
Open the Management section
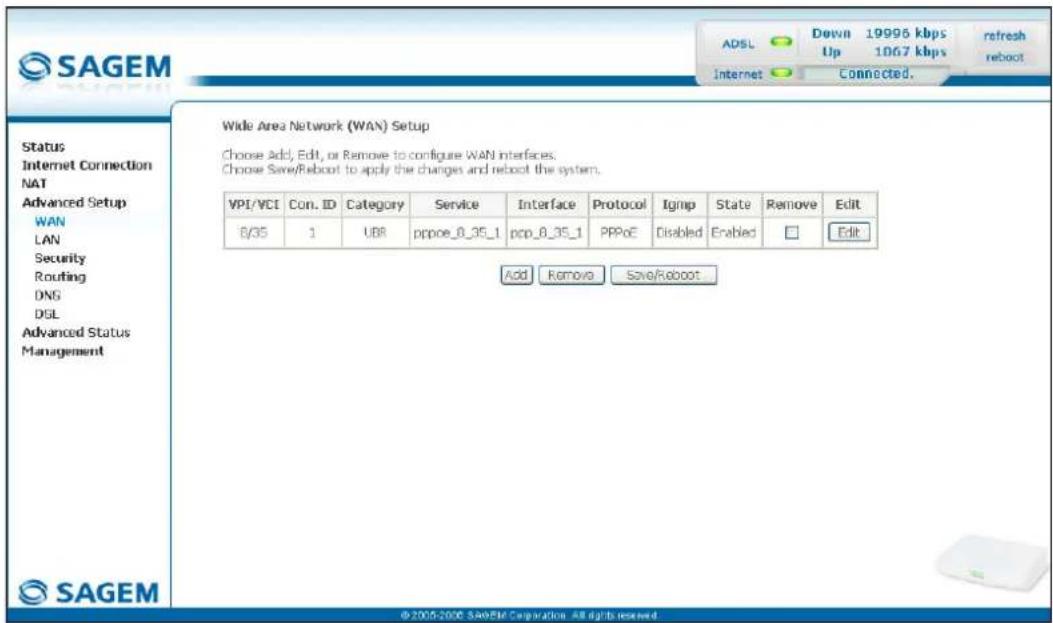[62, 351]
